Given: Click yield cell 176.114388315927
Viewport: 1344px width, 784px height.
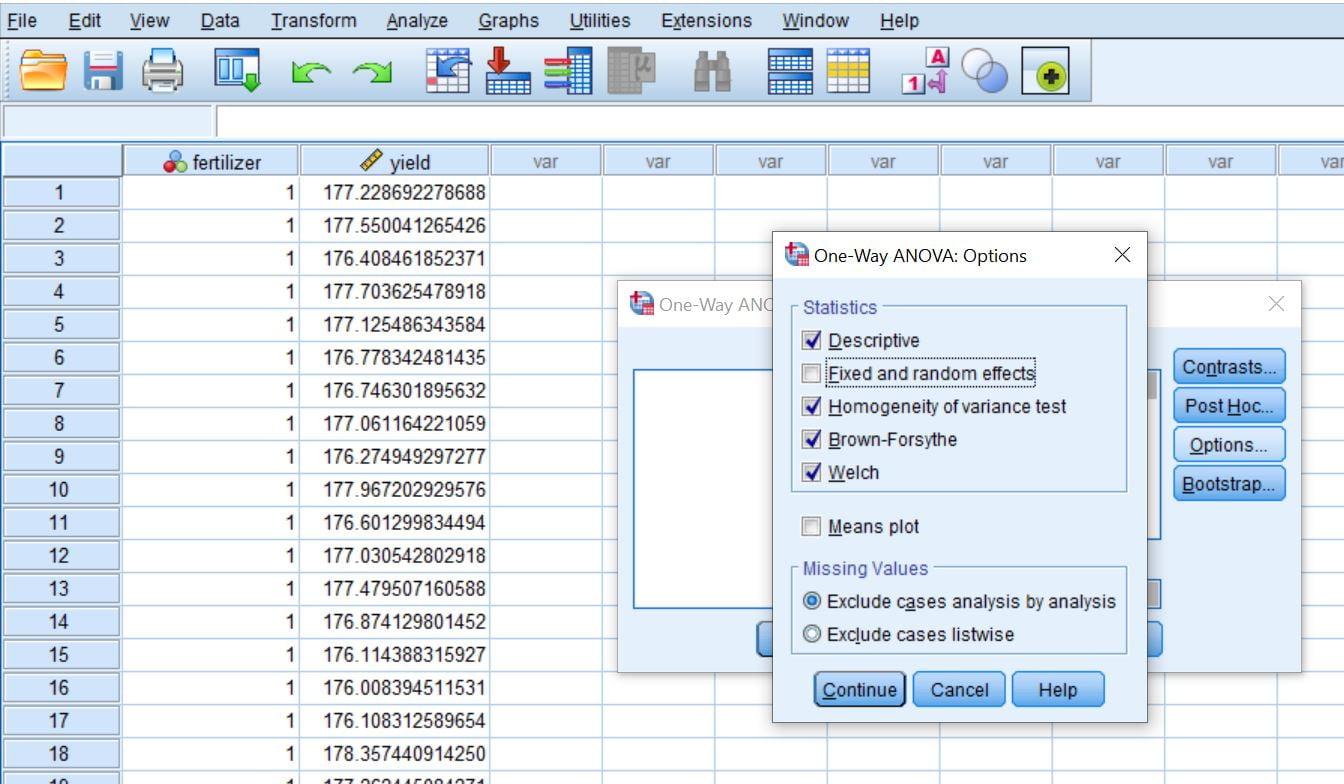Looking at the screenshot, I should [394, 654].
